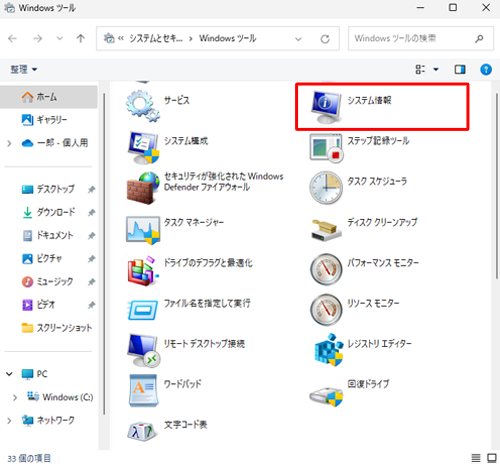Open the 回復ドライブ icon
The width and height of the screenshot is (500, 464).
click(x=326, y=396)
